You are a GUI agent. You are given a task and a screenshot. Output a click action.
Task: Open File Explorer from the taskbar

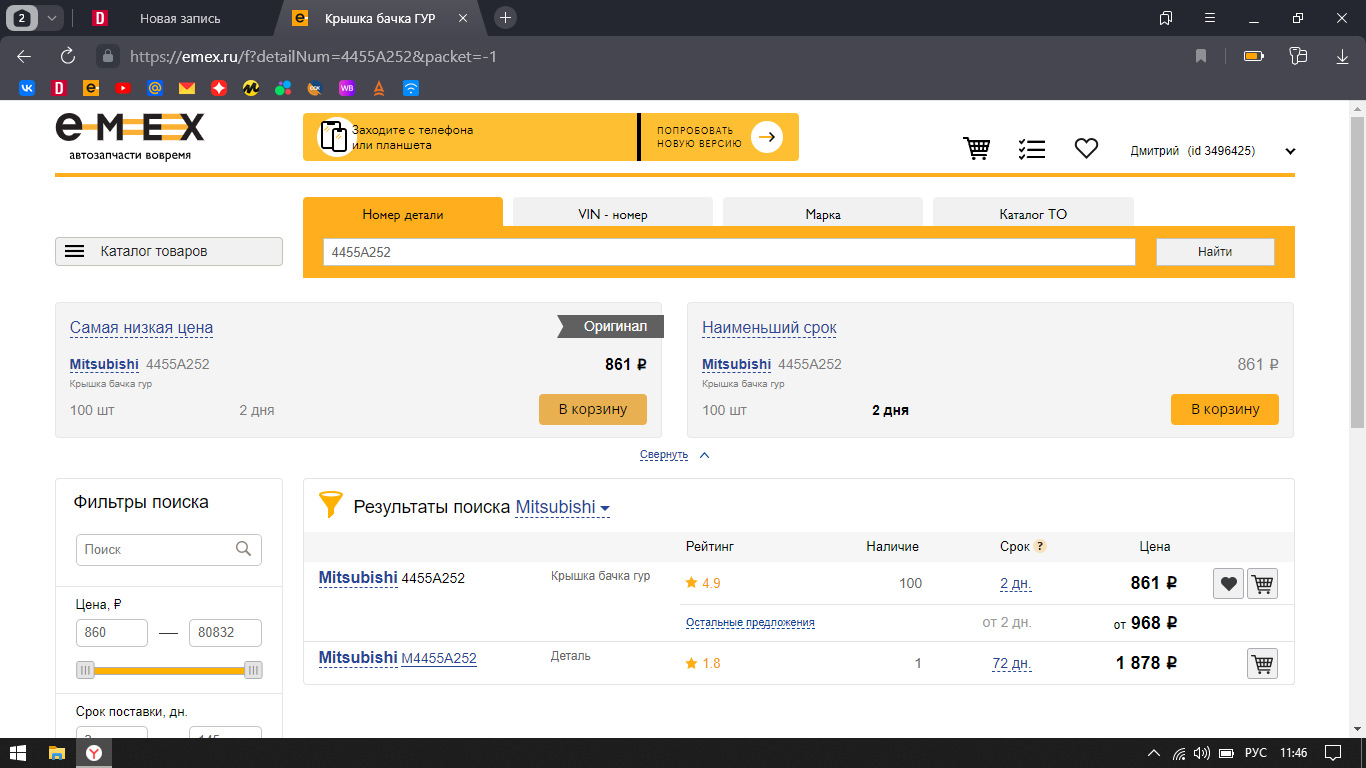click(x=57, y=753)
